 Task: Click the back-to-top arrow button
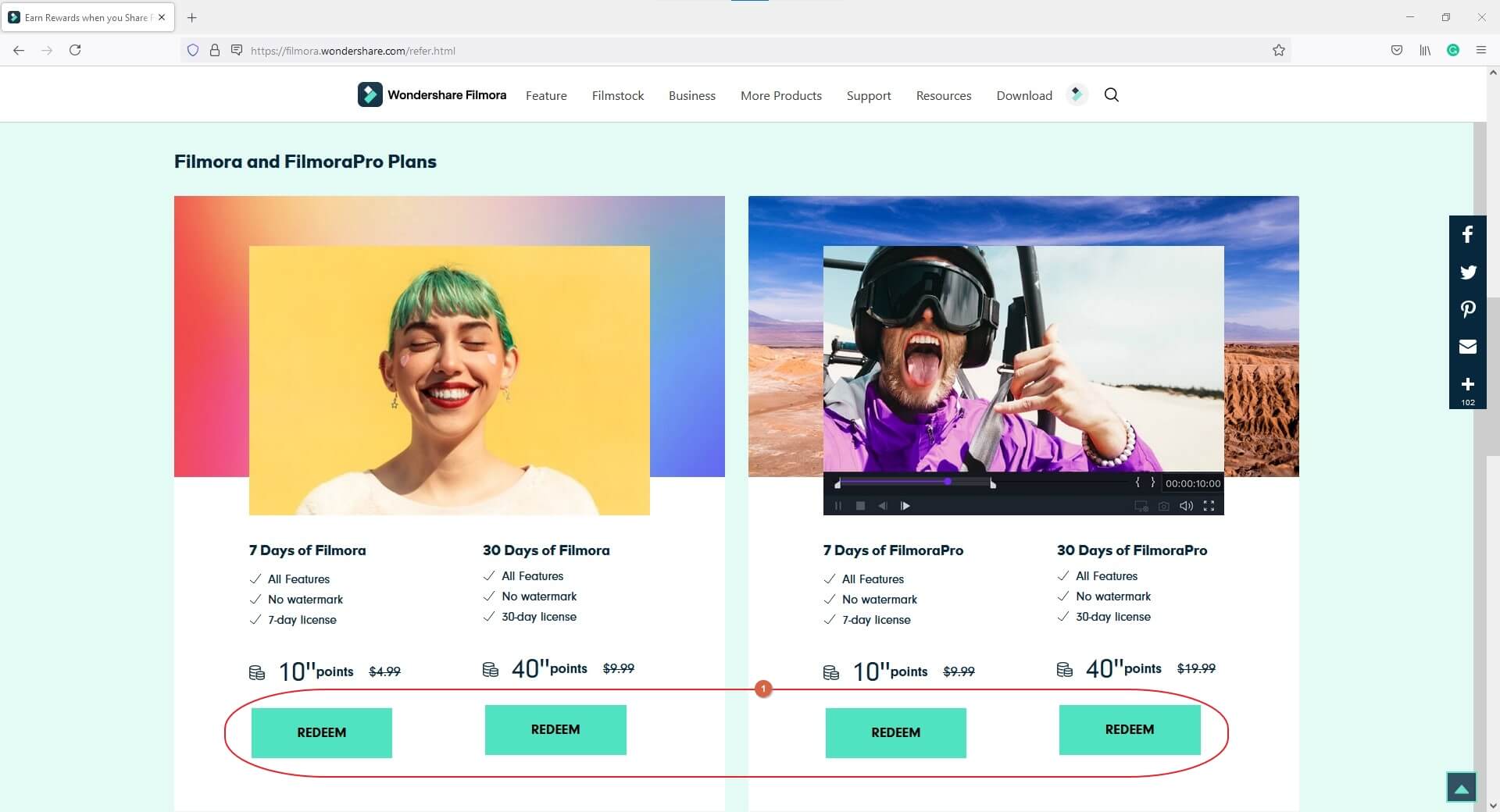1461,787
